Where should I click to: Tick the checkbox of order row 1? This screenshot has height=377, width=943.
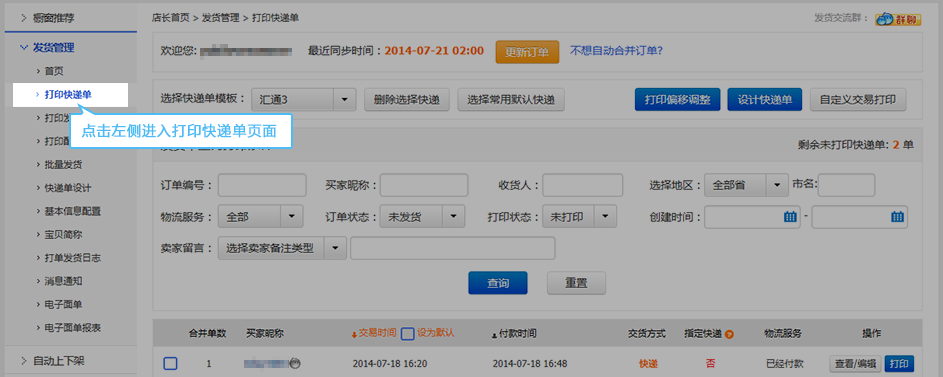tap(170, 363)
